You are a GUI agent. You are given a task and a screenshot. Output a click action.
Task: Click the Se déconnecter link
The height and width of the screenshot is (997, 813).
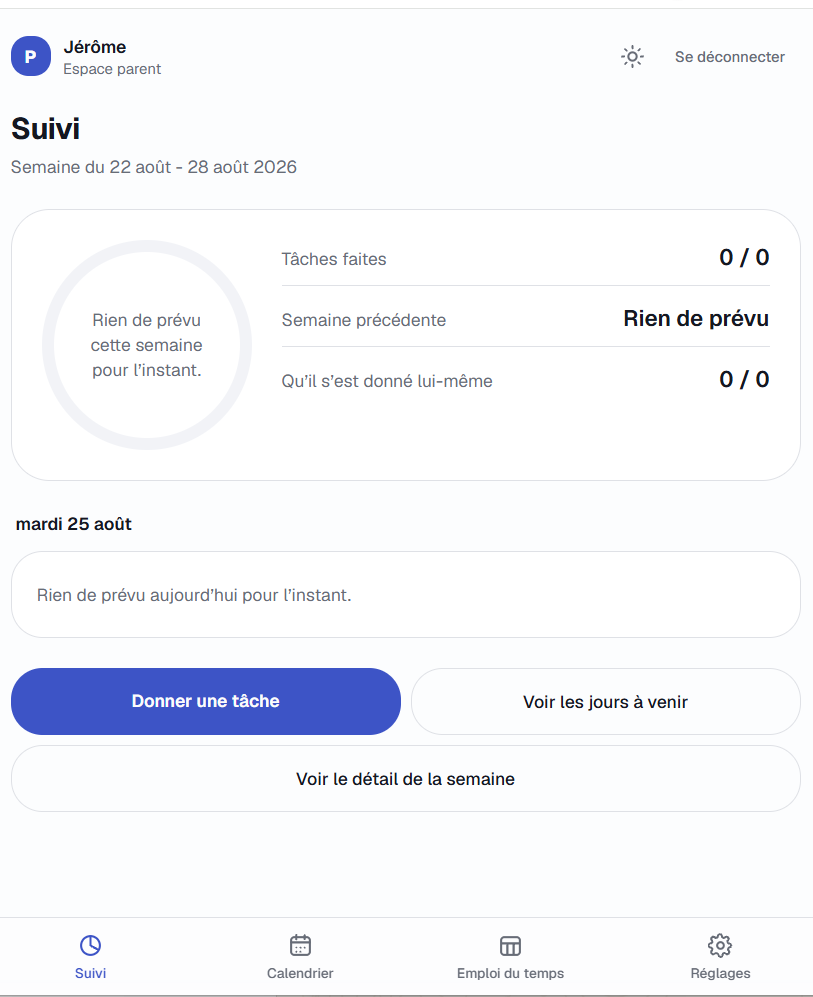(730, 57)
